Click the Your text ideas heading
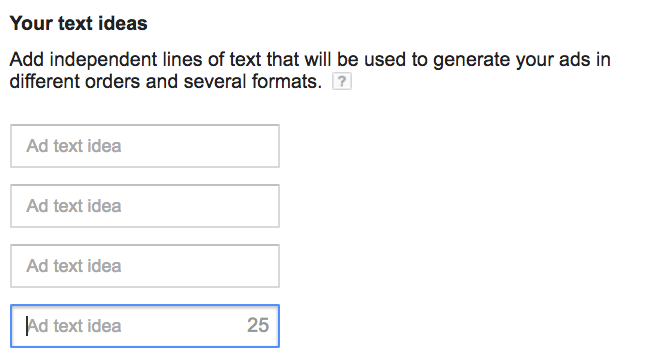 [78, 23]
